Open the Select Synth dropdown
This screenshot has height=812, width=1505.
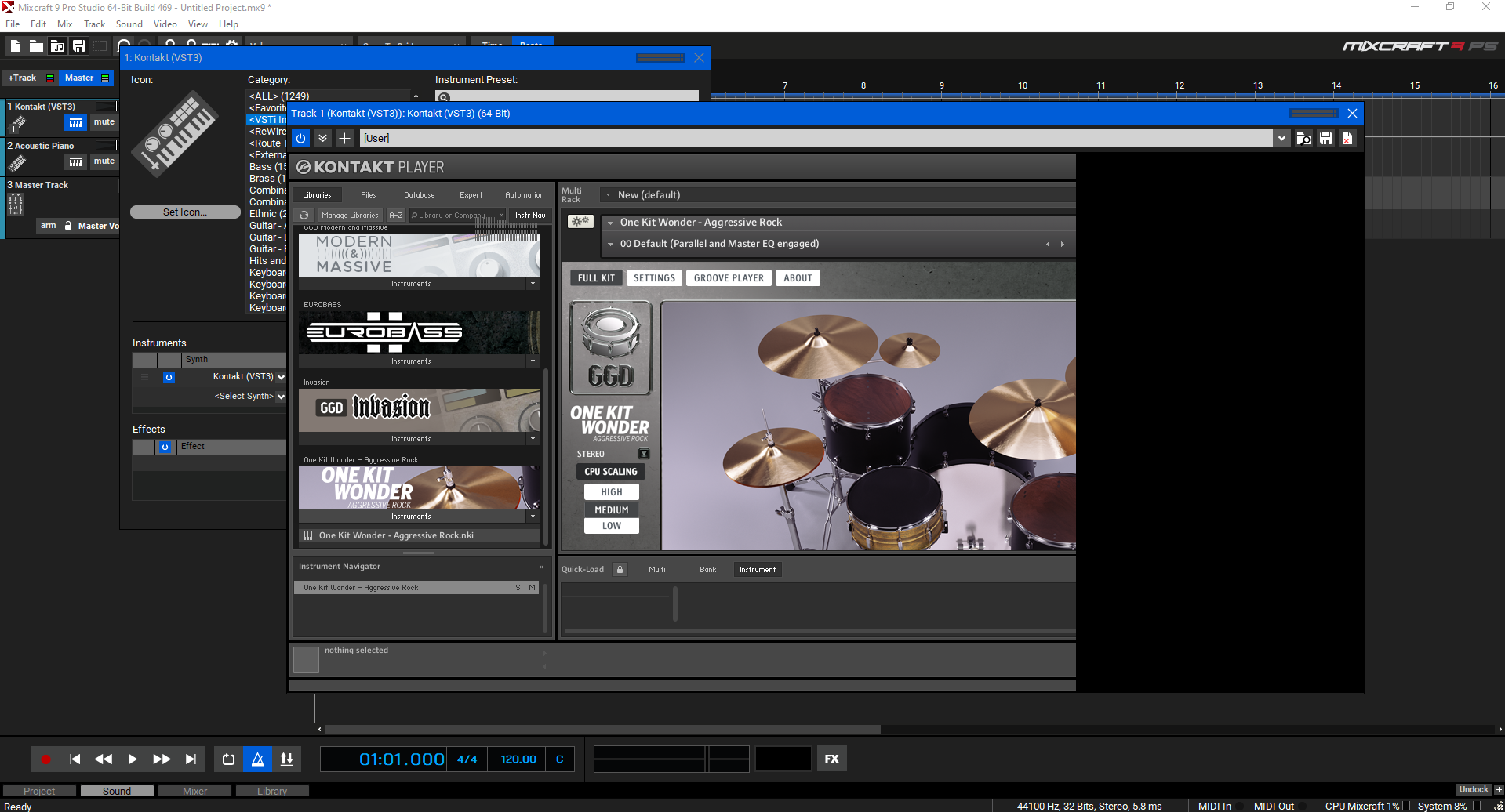click(x=281, y=397)
